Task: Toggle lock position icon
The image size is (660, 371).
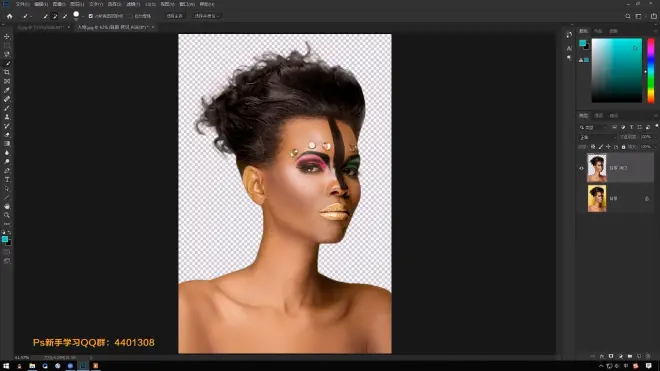Action: point(608,147)
